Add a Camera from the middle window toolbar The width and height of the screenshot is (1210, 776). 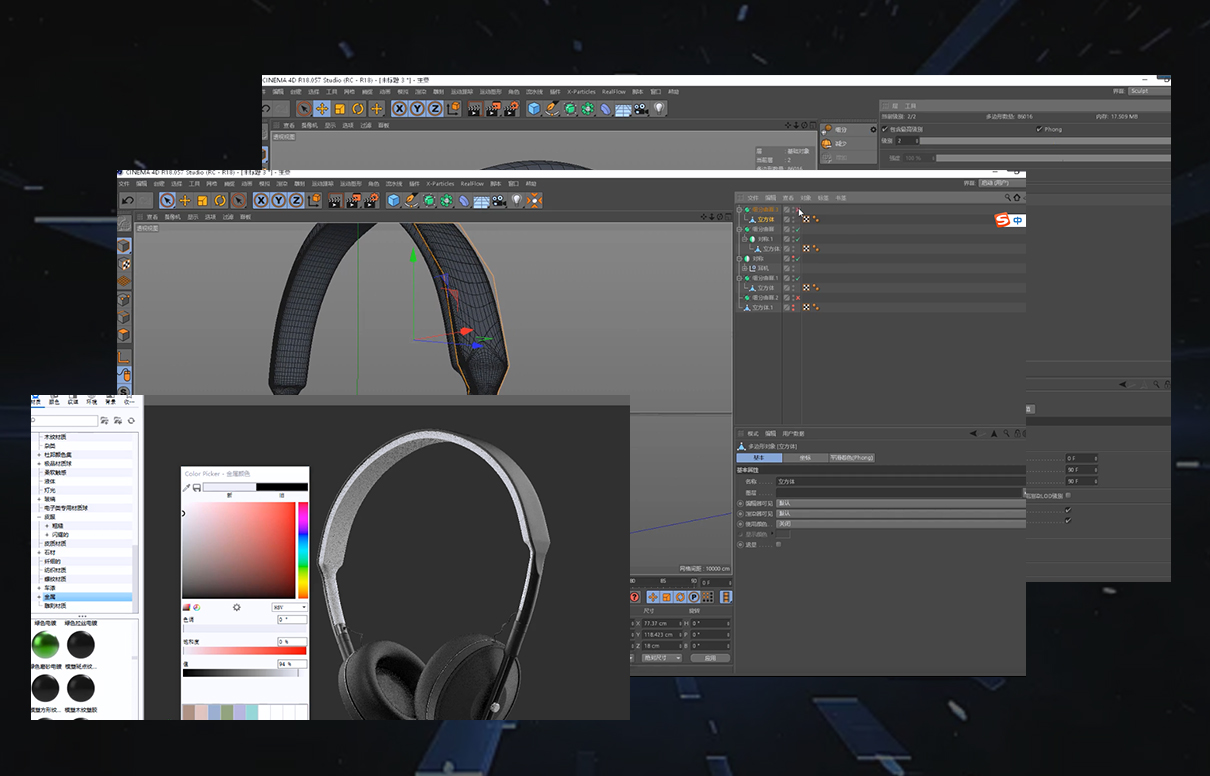(499, 200)
